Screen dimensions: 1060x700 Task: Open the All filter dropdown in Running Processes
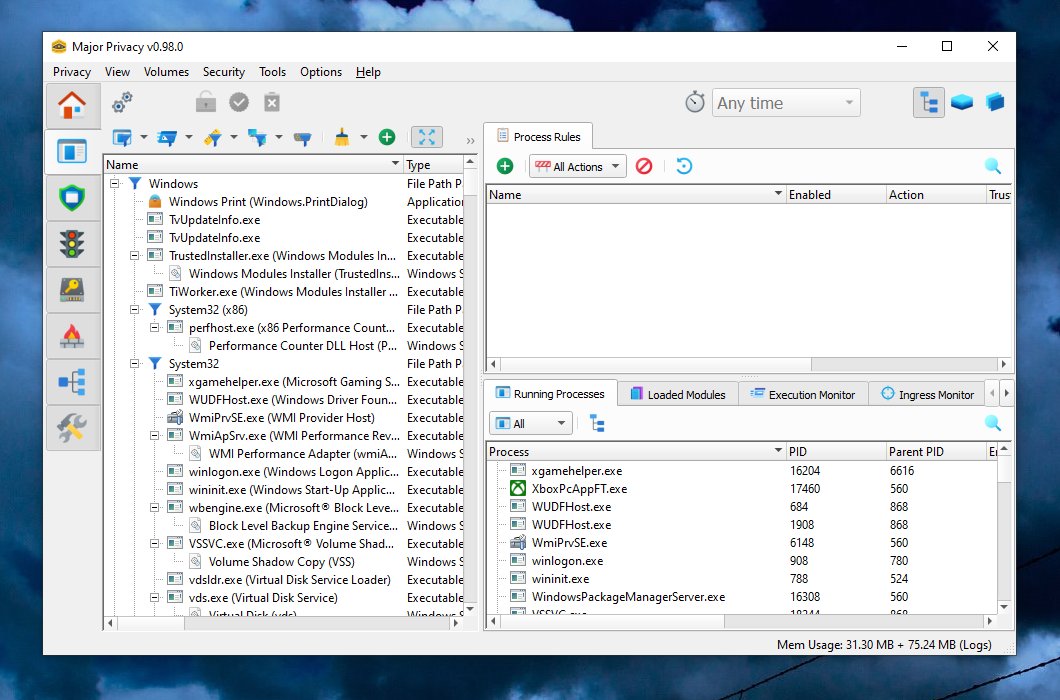(531, 423)
